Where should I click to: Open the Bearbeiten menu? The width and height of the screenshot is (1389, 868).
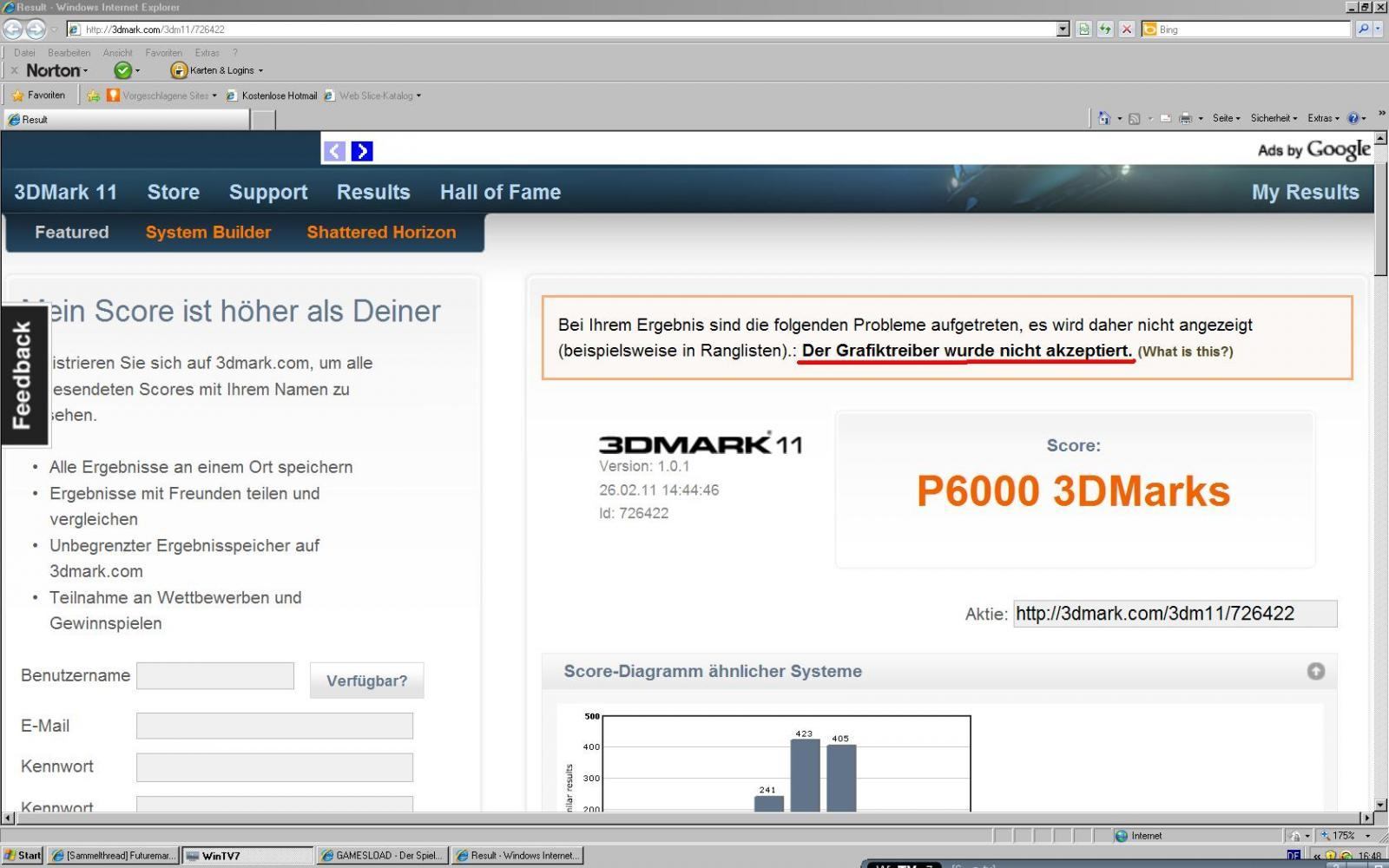click(69, 53)
